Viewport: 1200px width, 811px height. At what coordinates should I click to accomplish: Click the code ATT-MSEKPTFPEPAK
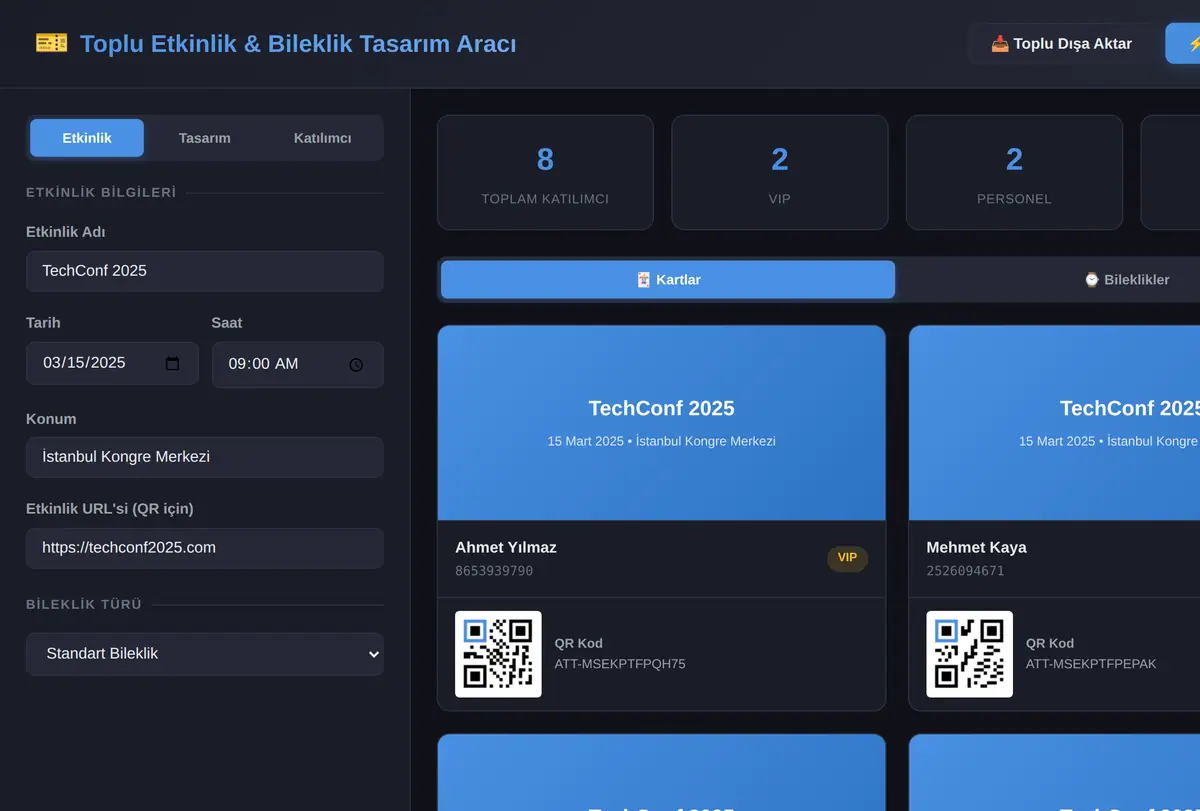pyautogui.click(x=1091, y=664)
